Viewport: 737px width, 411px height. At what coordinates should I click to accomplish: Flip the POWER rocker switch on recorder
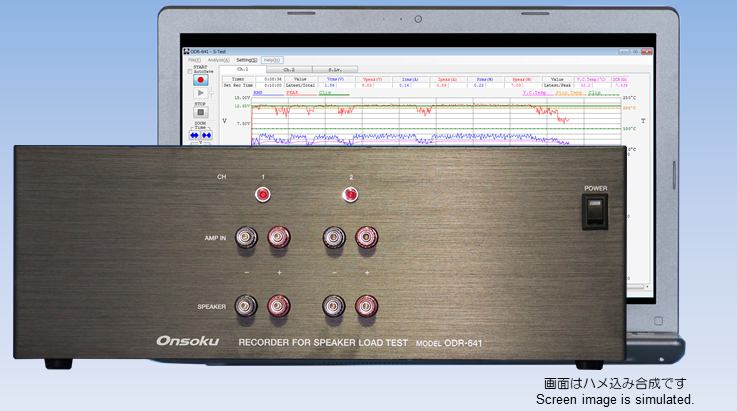click(595, 212)
